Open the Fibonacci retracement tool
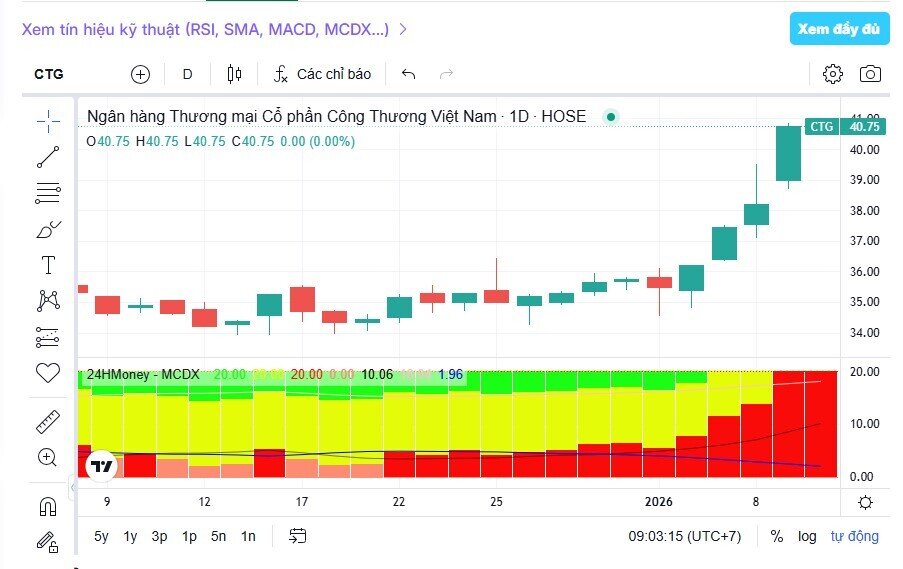The image size is (903, 569). 48,193
